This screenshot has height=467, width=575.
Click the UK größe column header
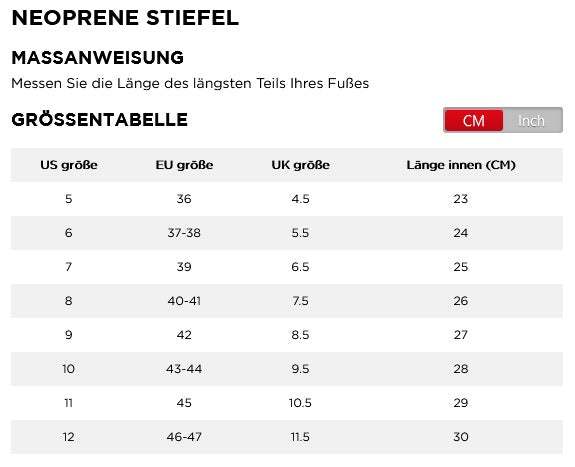301,165
